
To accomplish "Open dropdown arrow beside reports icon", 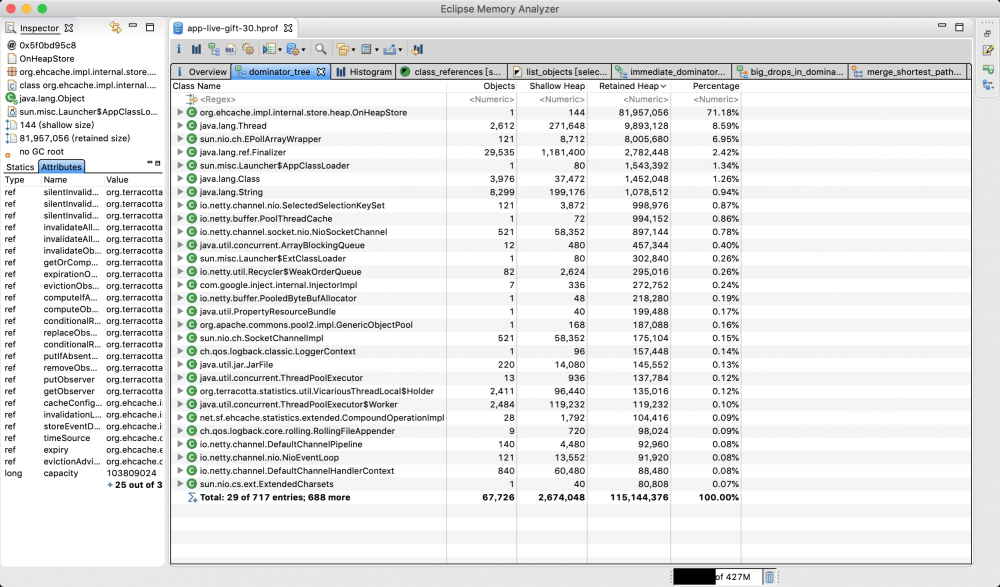I will pos(280,50).
